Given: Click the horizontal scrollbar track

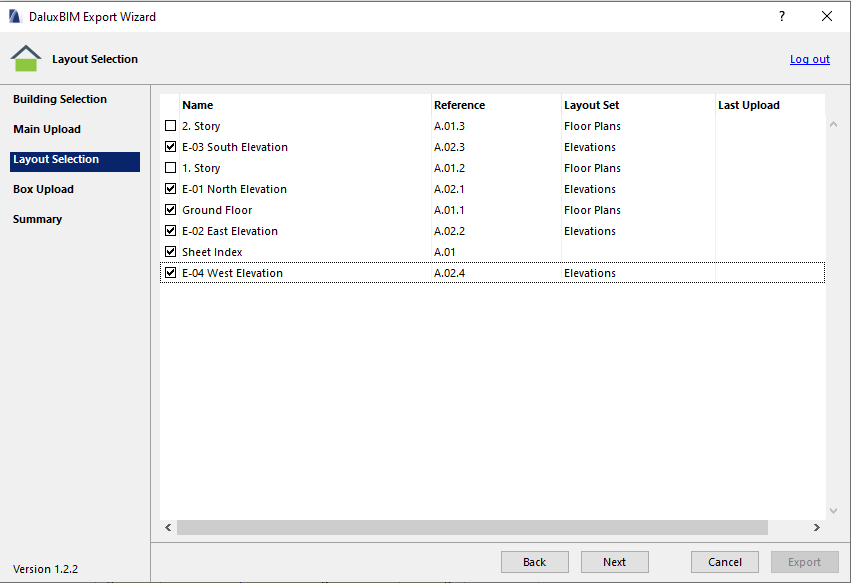Looking at the screenshot, I should 788,528.
